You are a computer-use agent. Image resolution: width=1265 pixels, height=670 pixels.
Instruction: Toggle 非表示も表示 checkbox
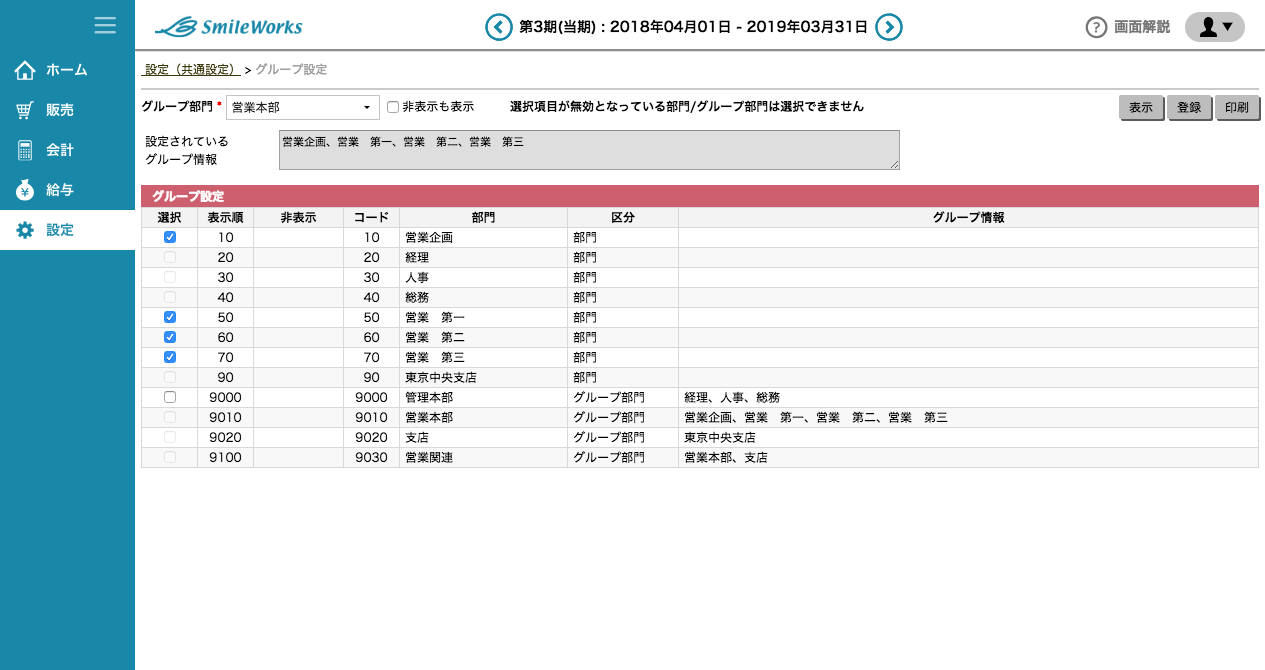[x=393, y=106]
